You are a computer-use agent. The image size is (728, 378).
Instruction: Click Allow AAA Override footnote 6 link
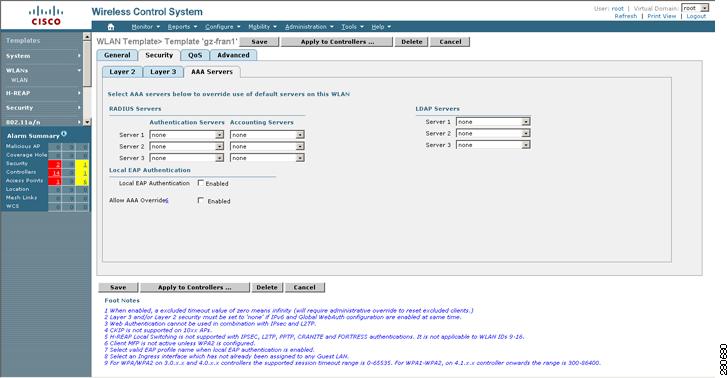(167, 201)
